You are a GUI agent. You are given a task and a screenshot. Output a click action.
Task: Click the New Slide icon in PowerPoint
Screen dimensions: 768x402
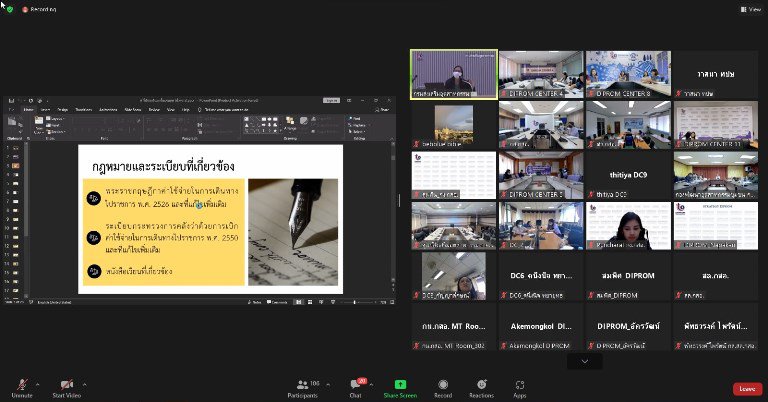39,120
